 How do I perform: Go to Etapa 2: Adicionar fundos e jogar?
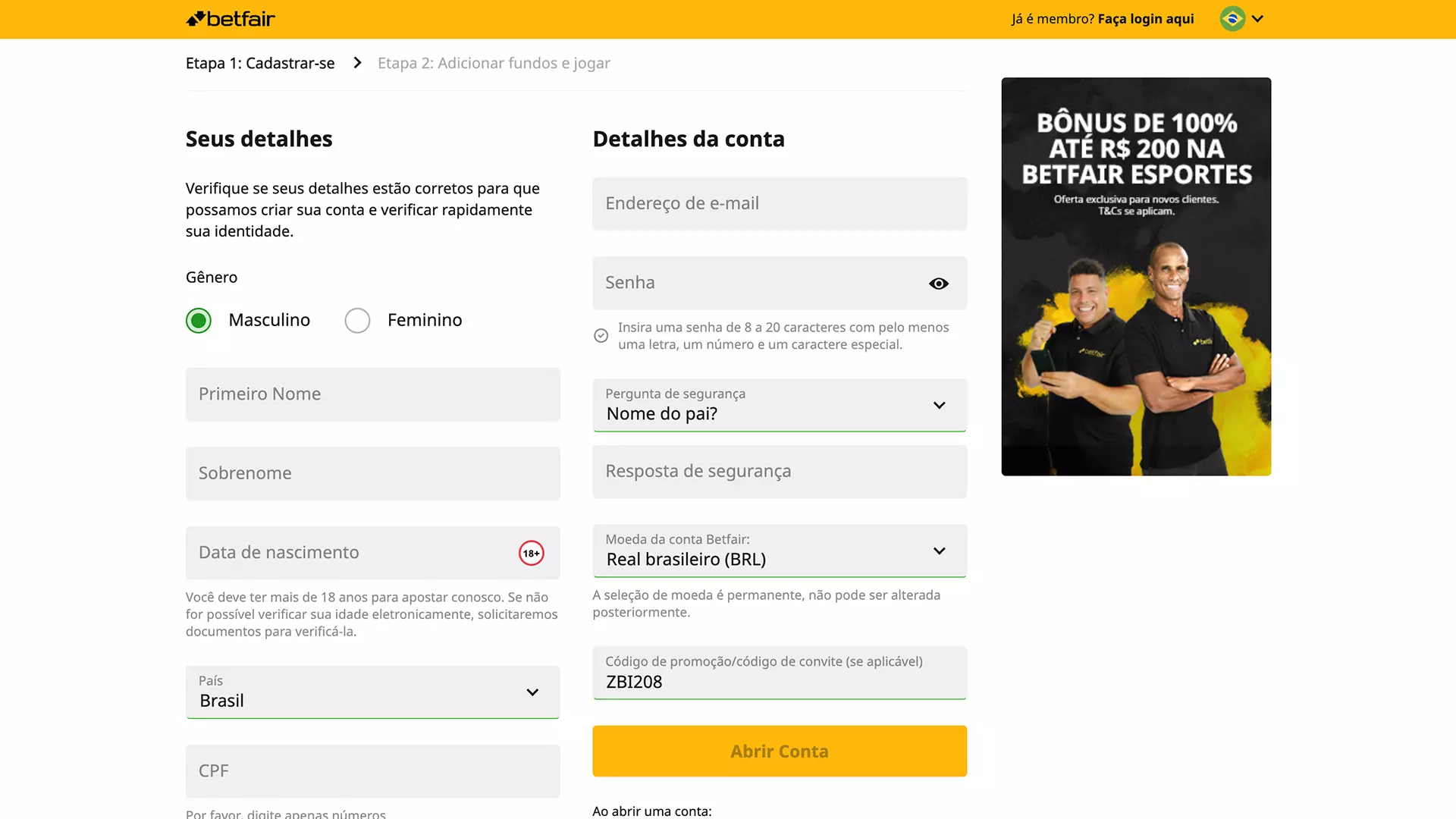[x=494, y=64]
